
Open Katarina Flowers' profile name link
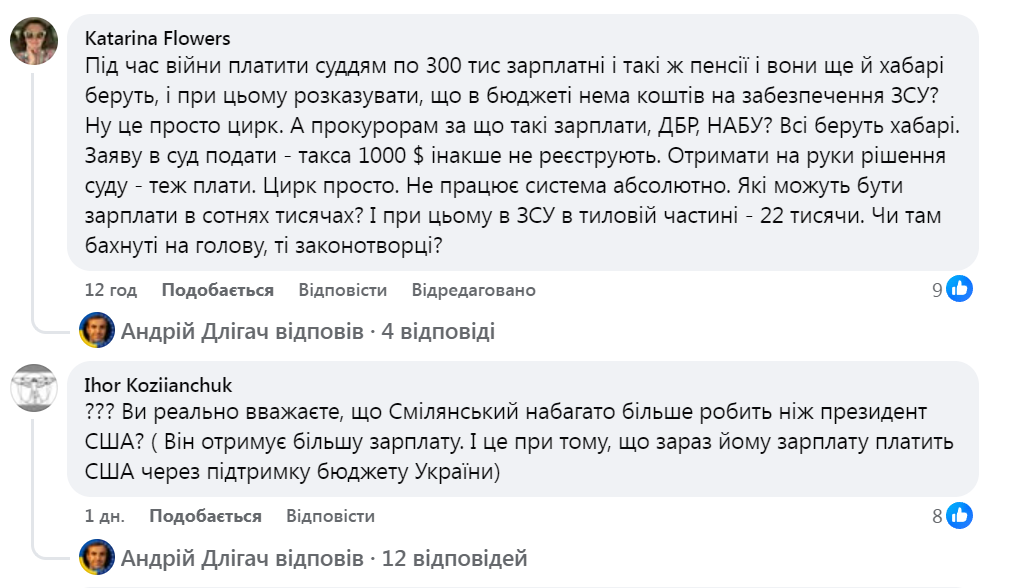pos(158,39)
